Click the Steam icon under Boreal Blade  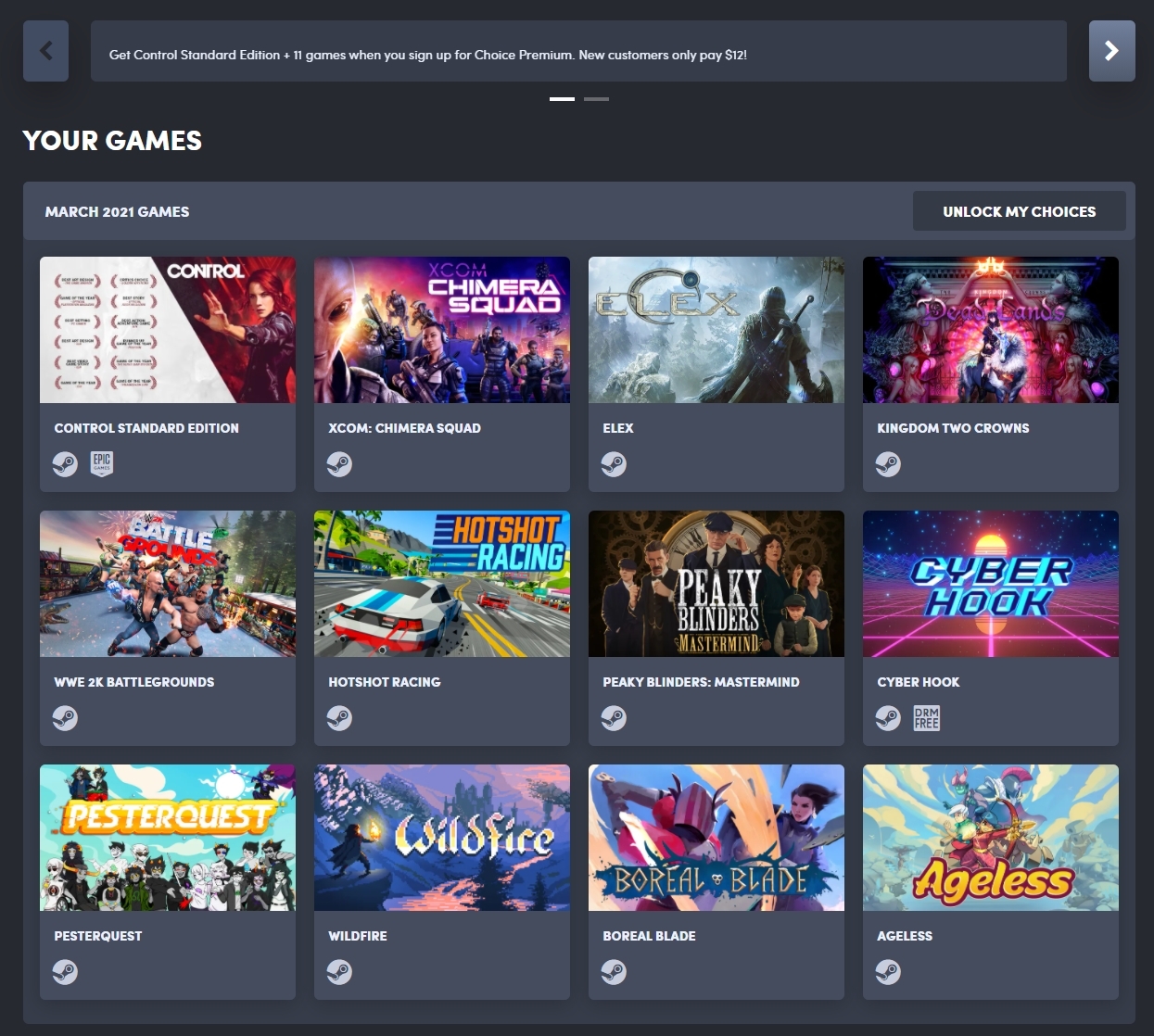(x=614, y=971)
